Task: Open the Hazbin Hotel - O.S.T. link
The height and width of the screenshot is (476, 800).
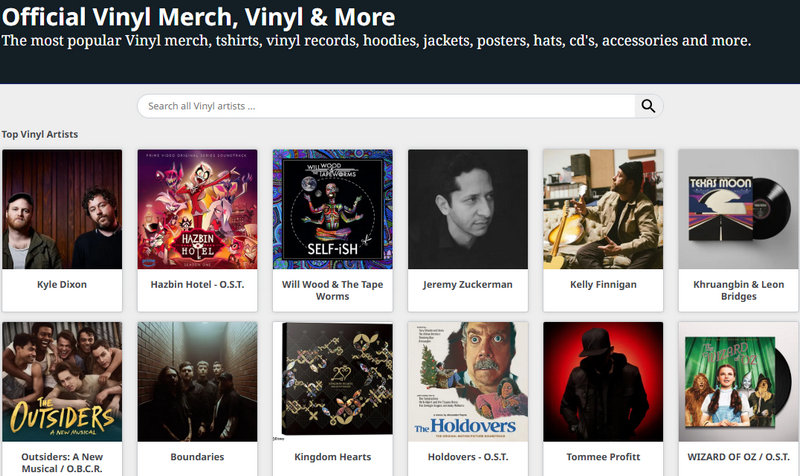Action: (197, 285)
